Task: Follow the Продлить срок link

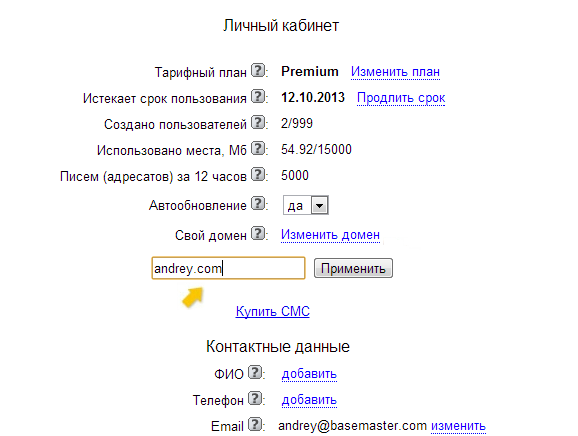Action: [x=401, y=98]
